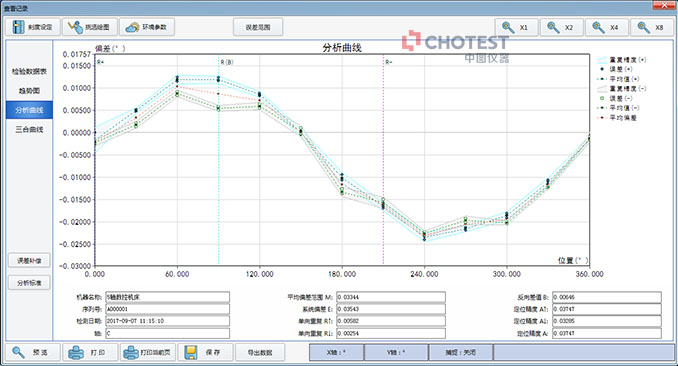678x366 pixels.
Task: Switch to the 检验数据表 data table tab
Action: [29, 71]
